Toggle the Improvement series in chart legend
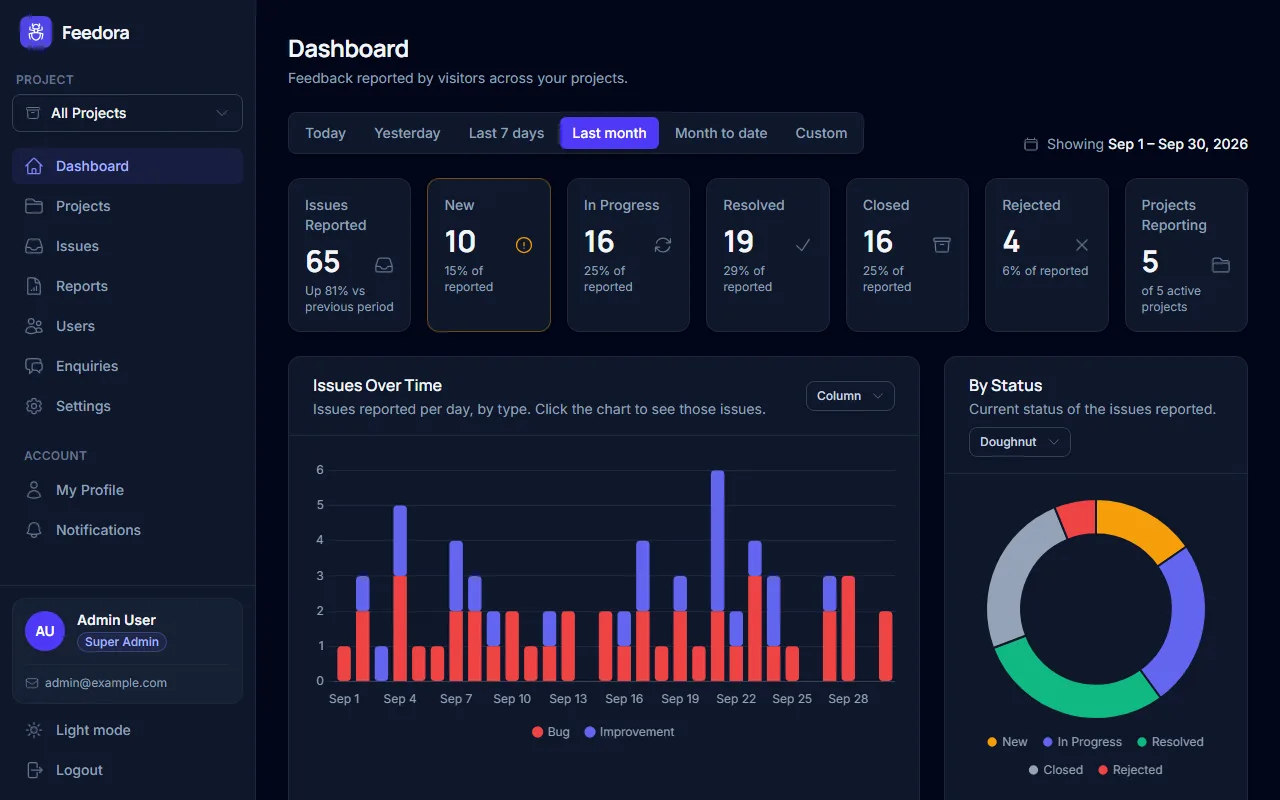 (x=630, y=732)
